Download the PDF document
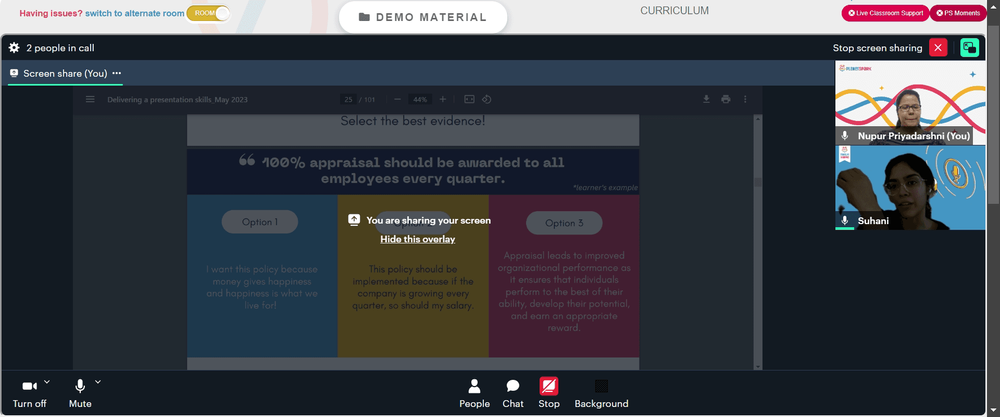Screen dimensions: 1000x417 706,99
